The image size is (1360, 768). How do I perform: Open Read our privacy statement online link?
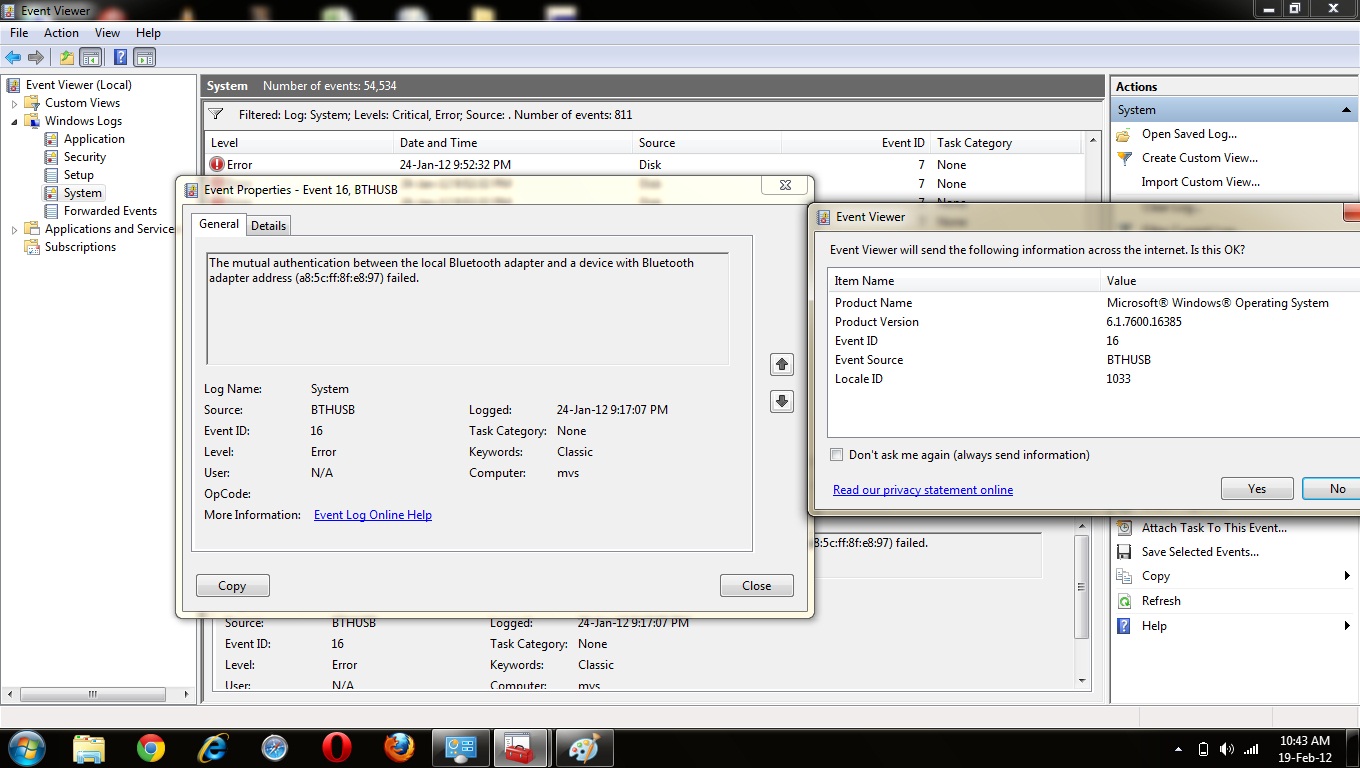tap(923, 490)
